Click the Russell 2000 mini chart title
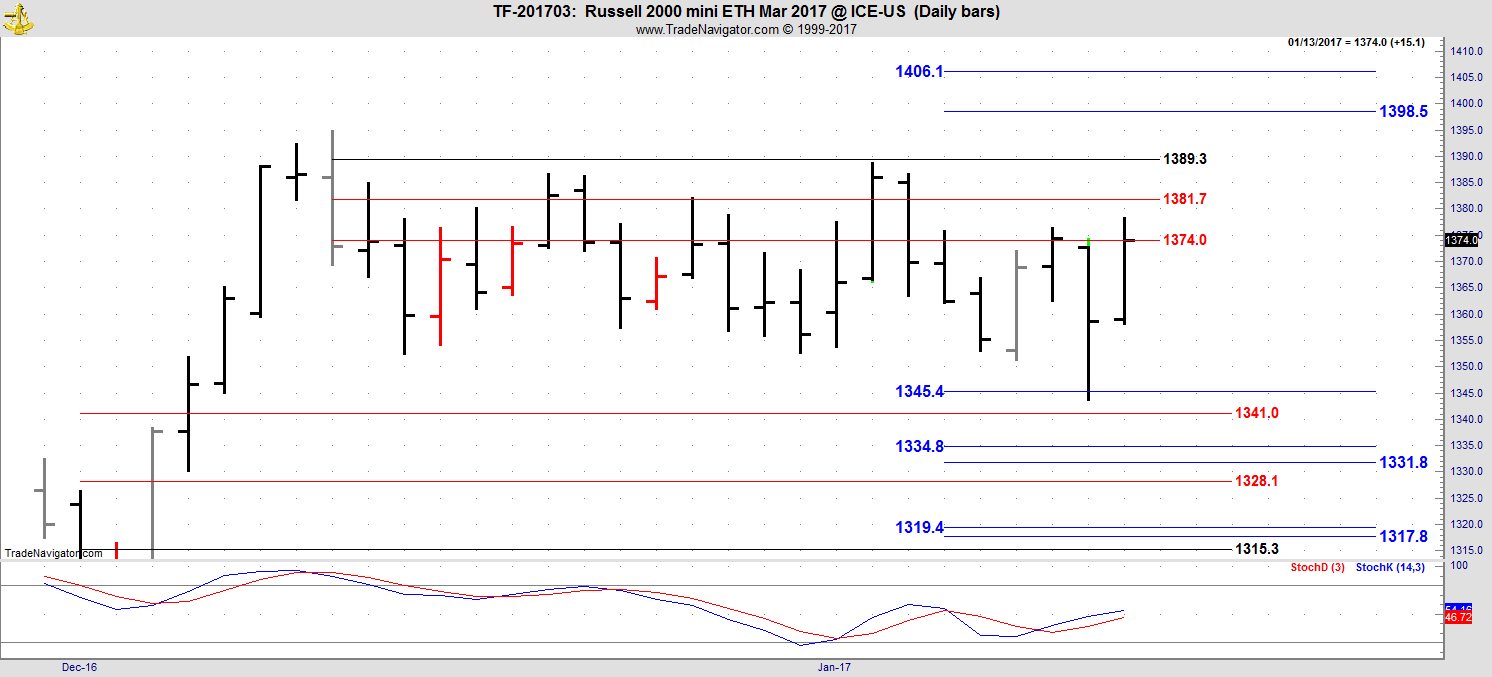1492x677 pixels. coord(746,12)
